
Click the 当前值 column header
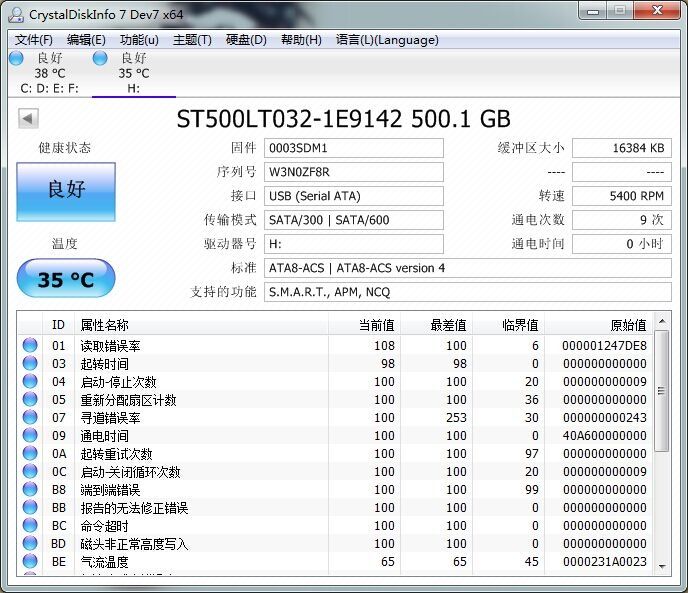(x=364, y=325)
